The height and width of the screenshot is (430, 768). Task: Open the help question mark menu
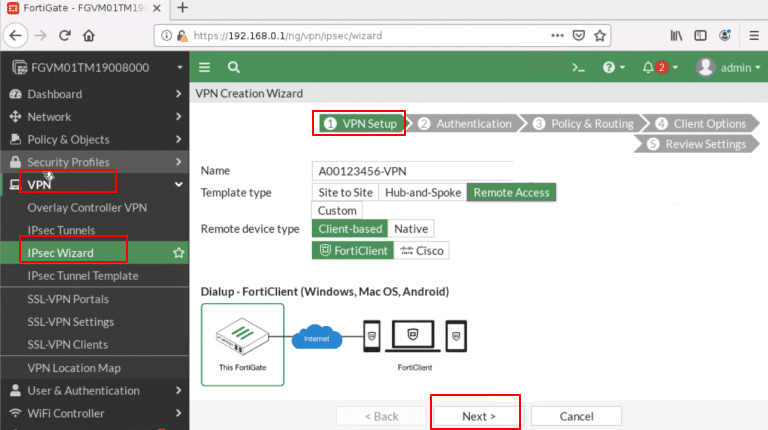pos(608,68)
